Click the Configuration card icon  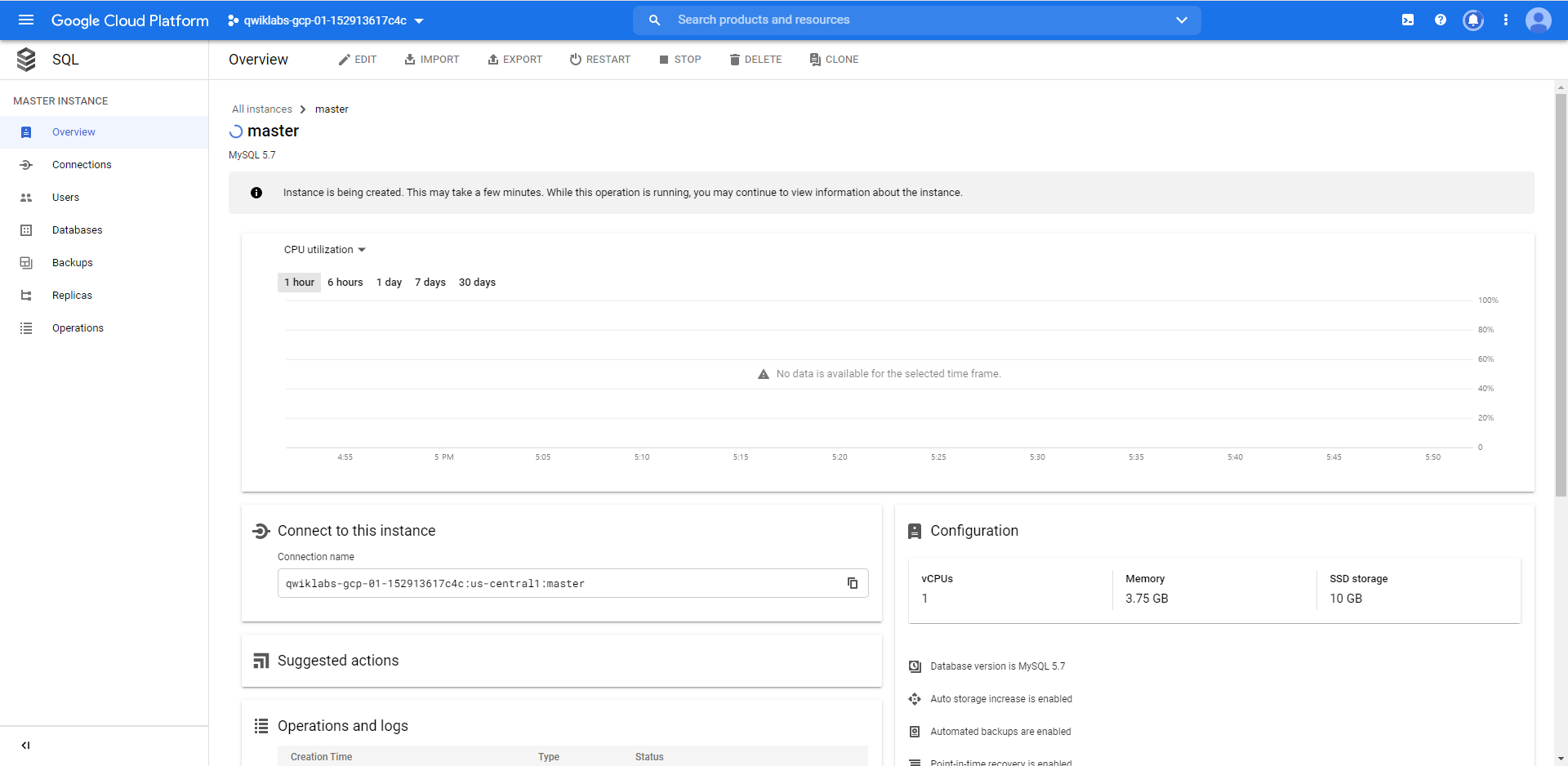coord(914,531)
